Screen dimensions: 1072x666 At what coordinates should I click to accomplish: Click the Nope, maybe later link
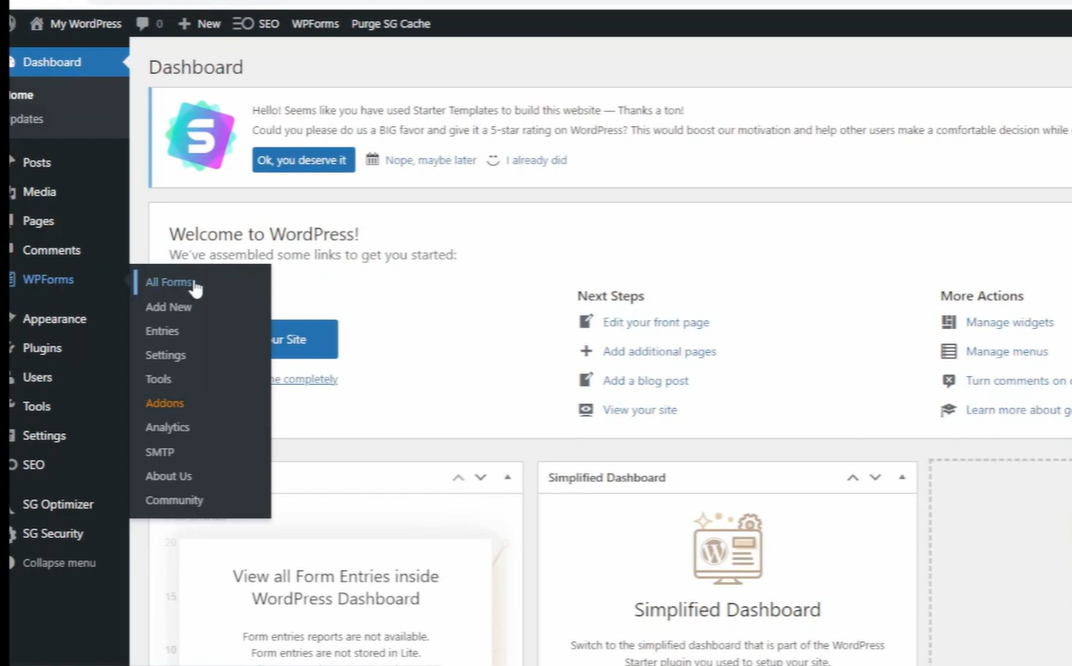431,160
